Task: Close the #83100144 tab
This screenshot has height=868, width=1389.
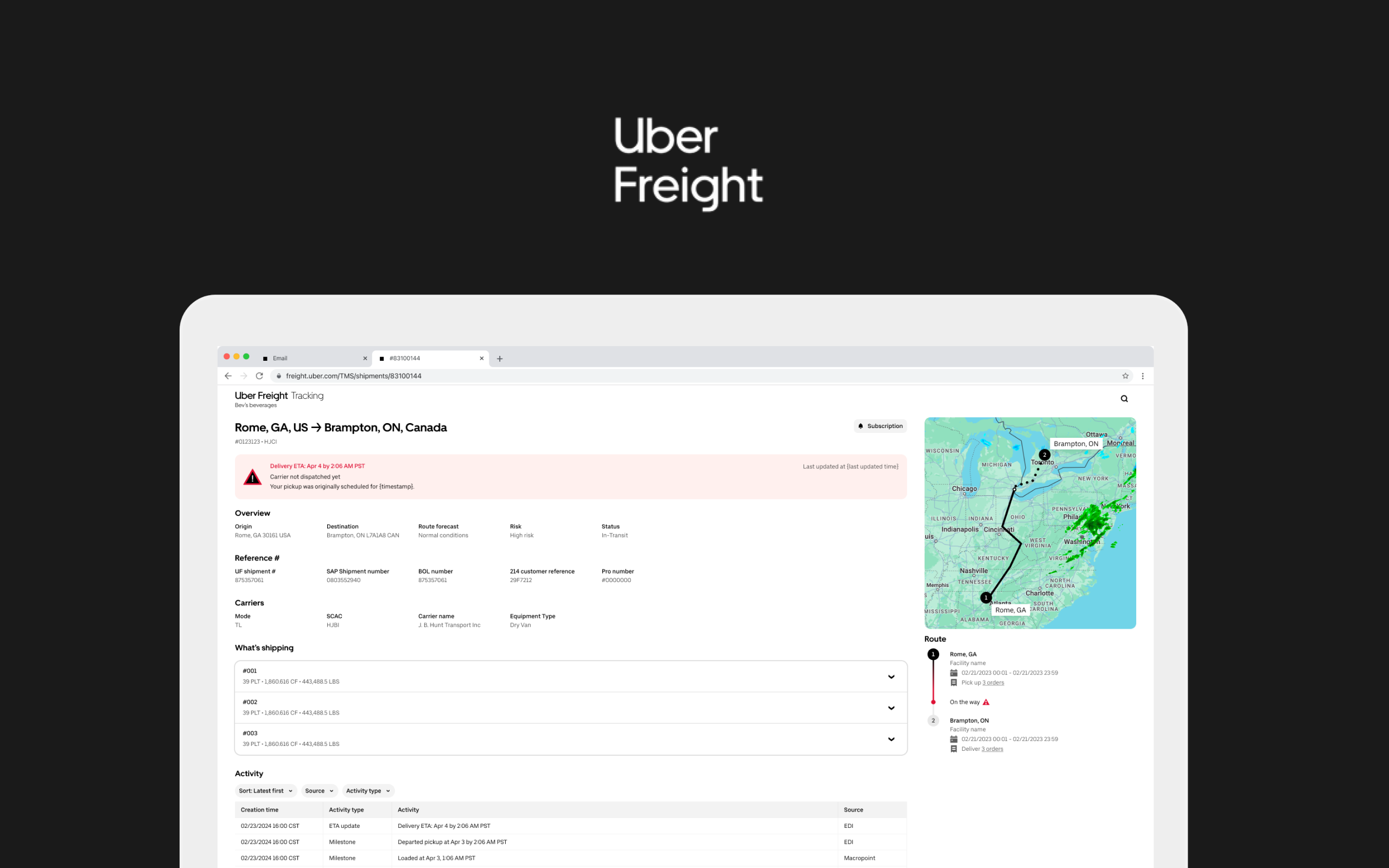Action: coord(482,358)
